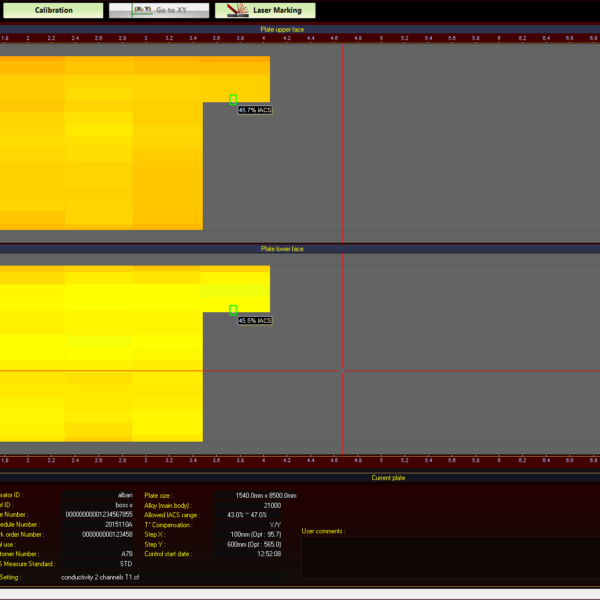
Task: Click the Go to XY button
Action: [159, 10]
